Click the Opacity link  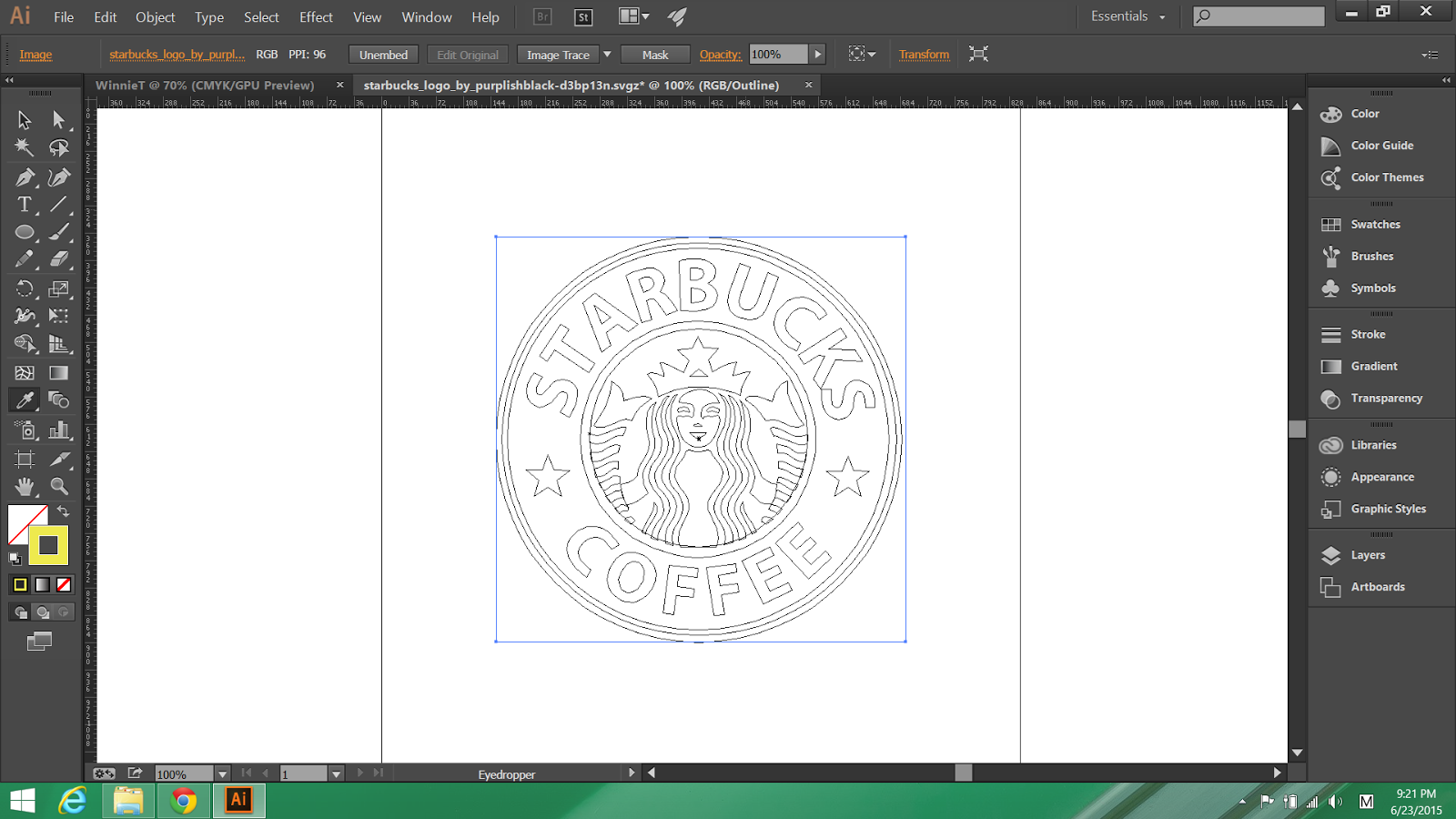[x=720, y=55]
